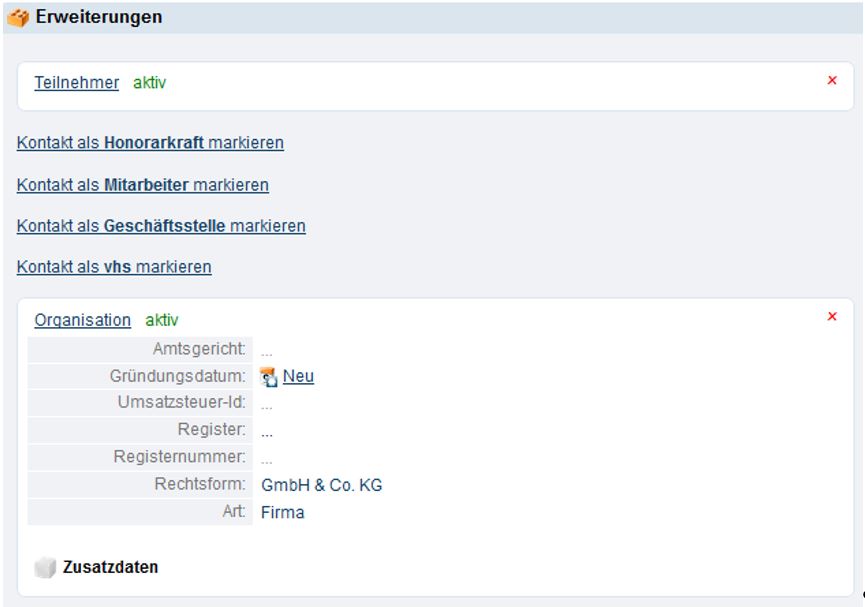Expand the Zusatzdaten section heading
The image size is (865, 607).
[110, 567]
